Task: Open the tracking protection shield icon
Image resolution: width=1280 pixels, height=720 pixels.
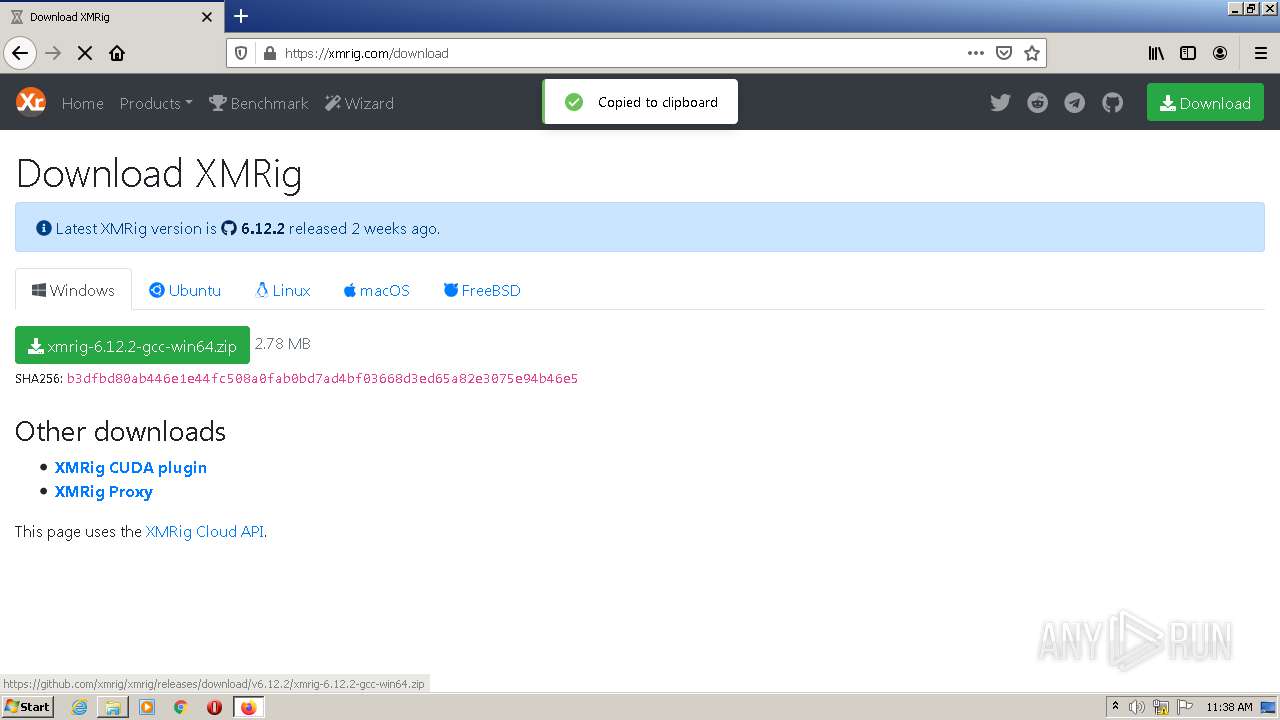Action: pyautogui.click(x=241, y=53)
